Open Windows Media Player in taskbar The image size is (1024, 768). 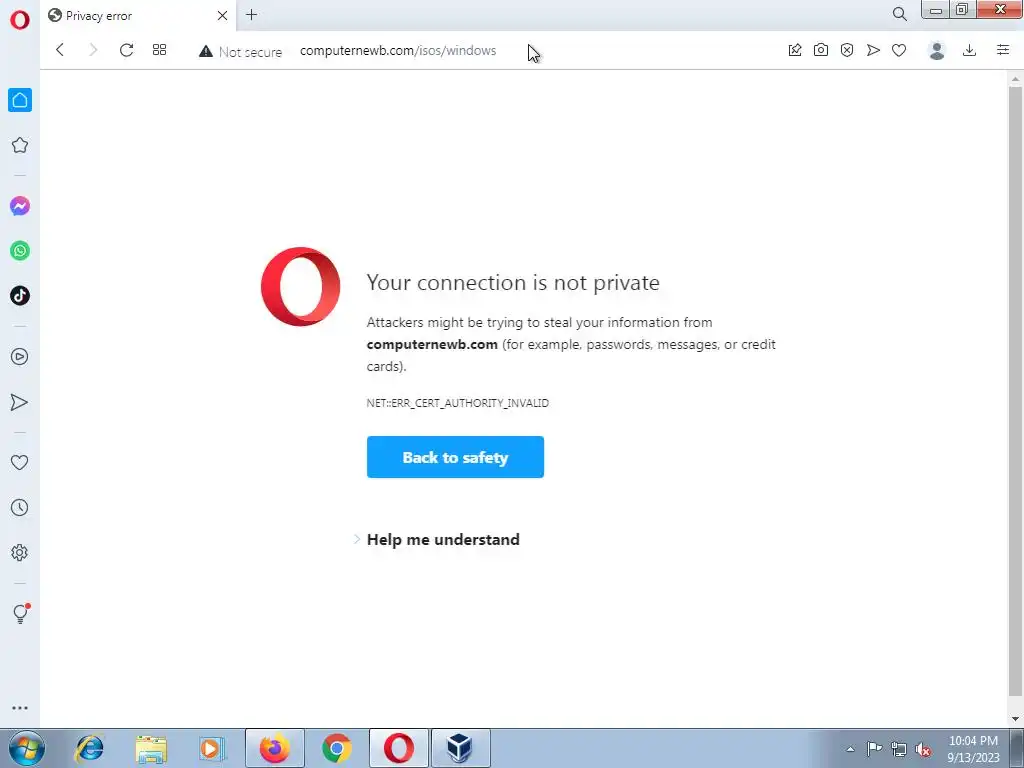(x=212, y=748)
